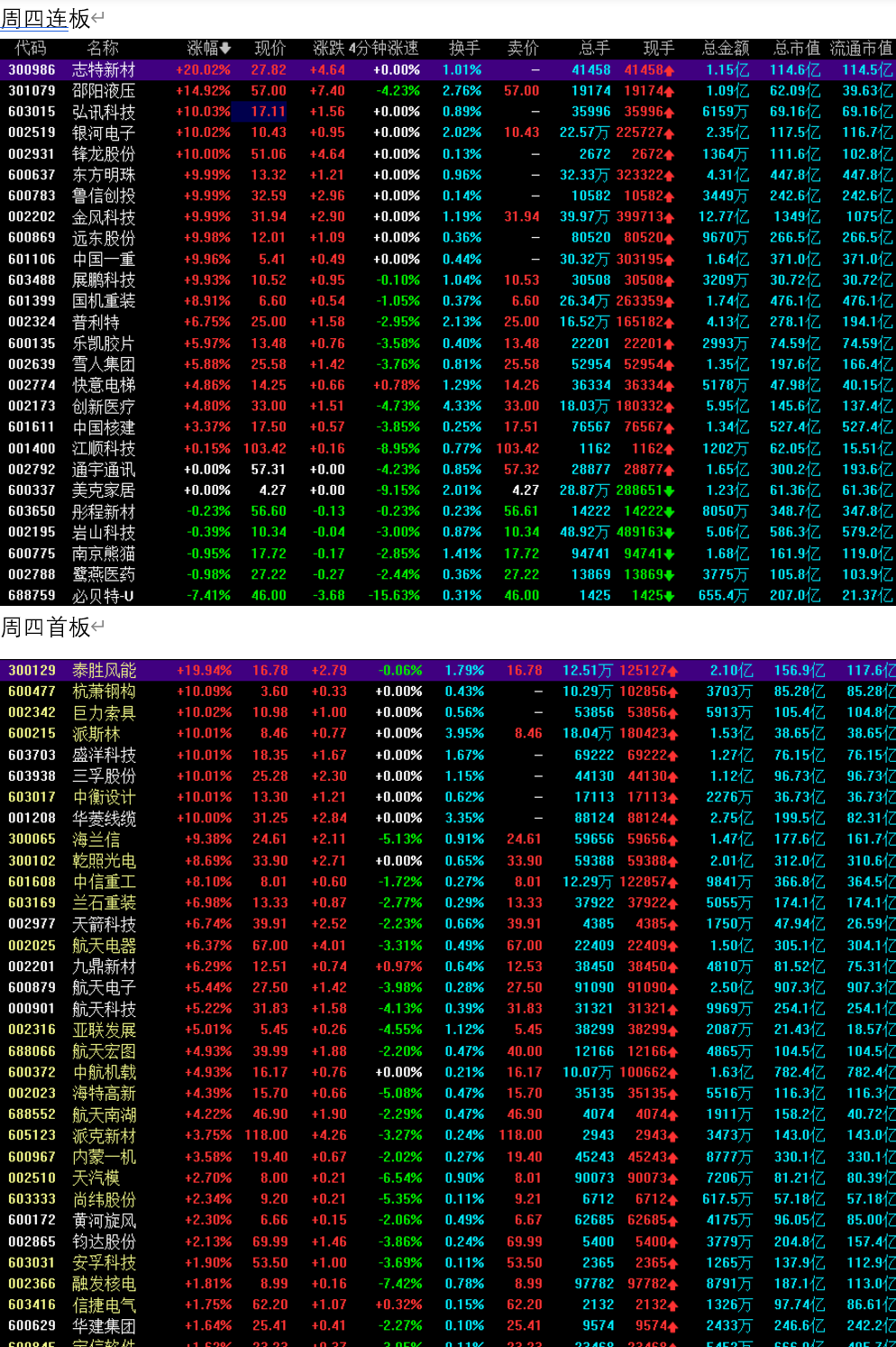Select stock code 600477 杭萧钢构
The width and height of the screenshot is (896, 1347).
tap(32, 692)
